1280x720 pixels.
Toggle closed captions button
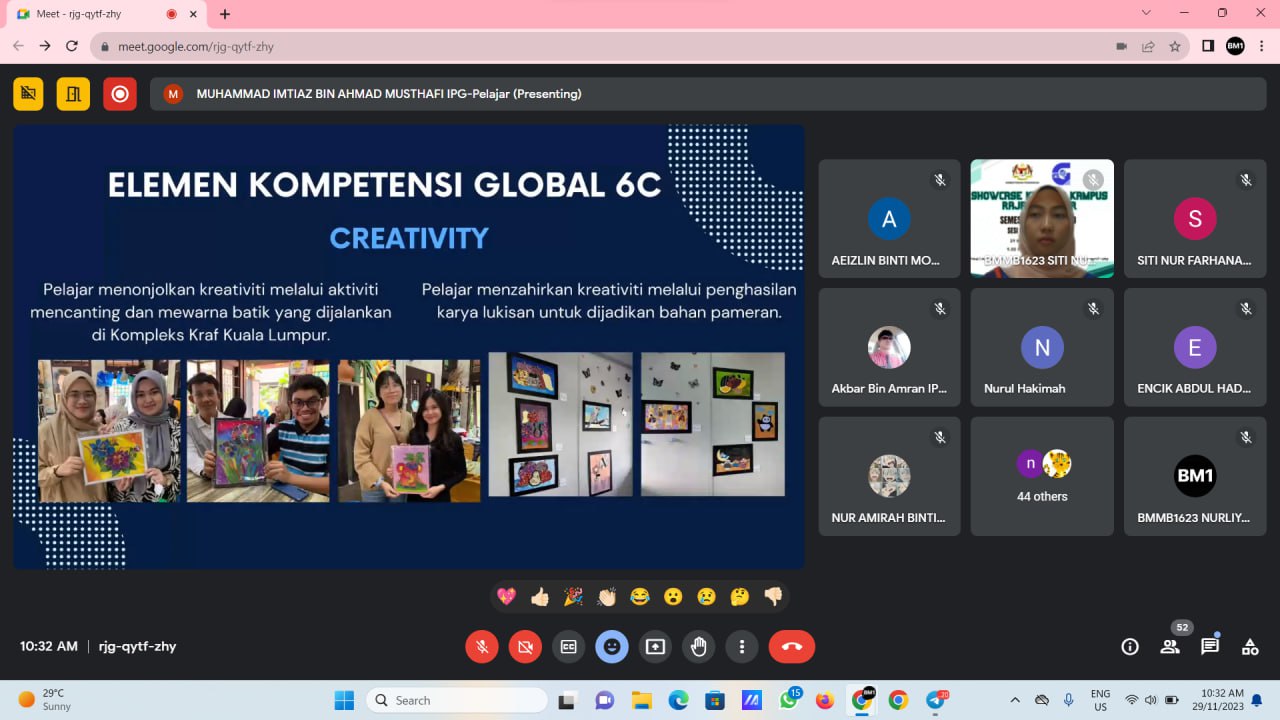click(569, 647)
